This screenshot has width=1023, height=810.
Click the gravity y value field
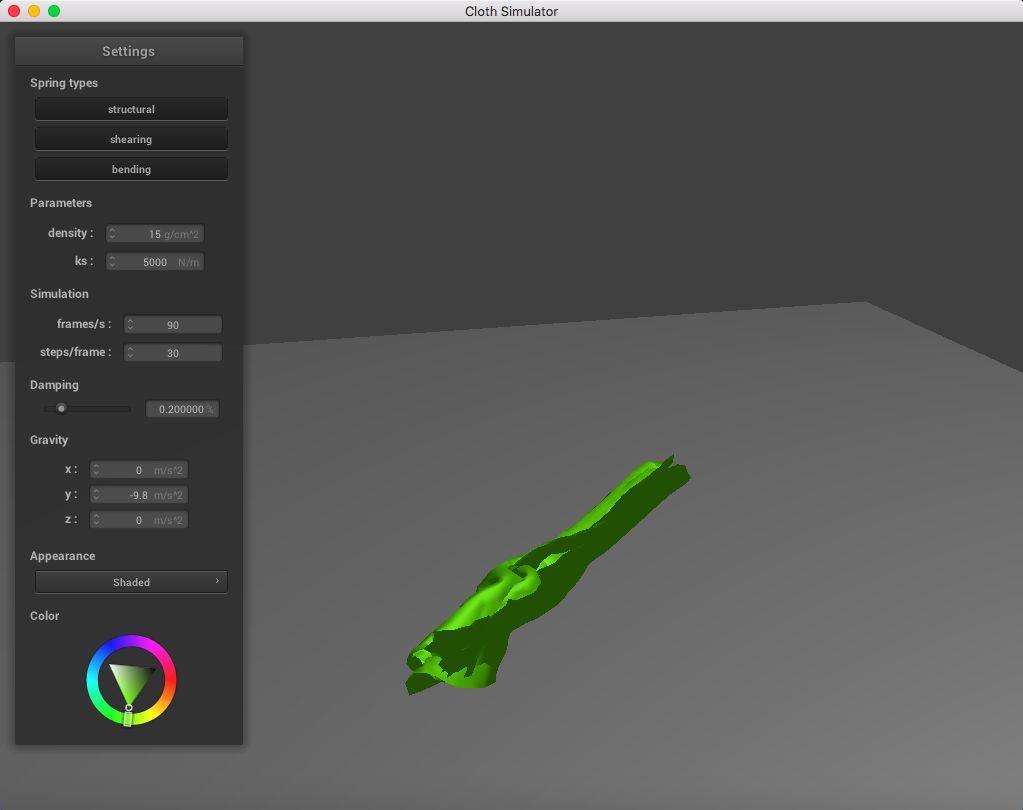(138, 494)
